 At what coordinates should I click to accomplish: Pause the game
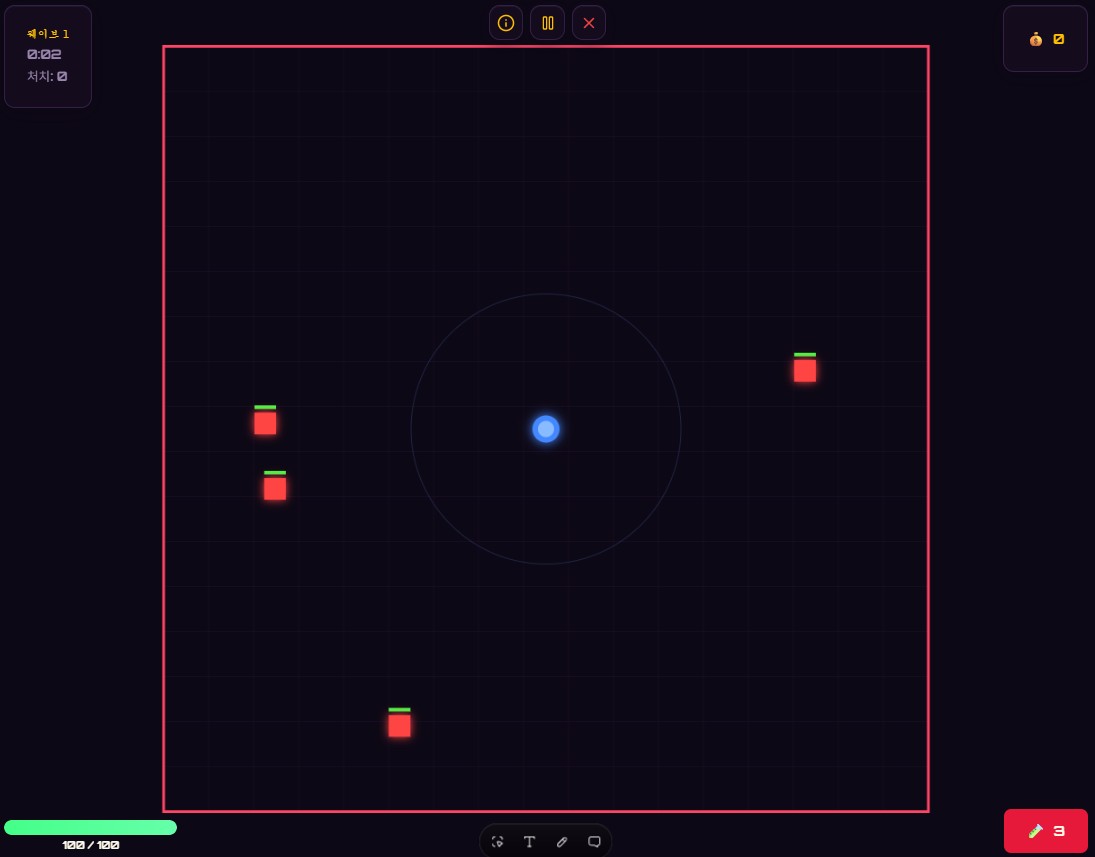point(548,23)
